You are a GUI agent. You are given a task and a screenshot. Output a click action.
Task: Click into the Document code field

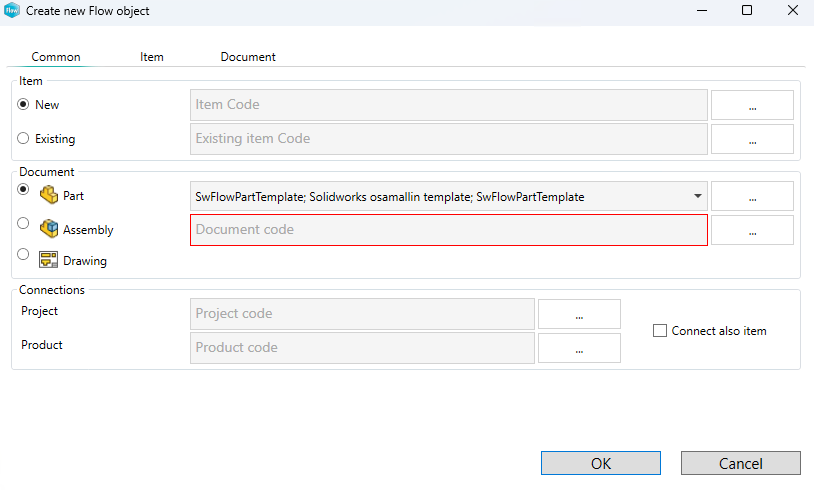click(x=448, y=230)
